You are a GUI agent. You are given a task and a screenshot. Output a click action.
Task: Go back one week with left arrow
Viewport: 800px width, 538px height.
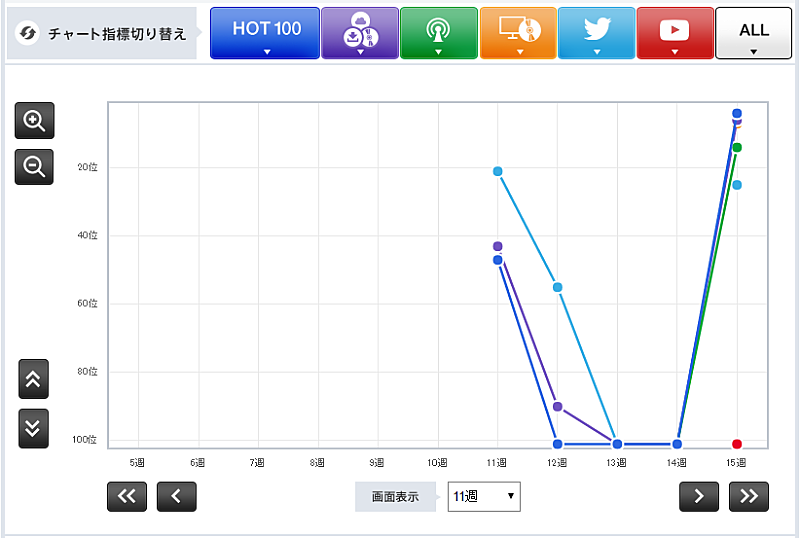click(177, 496)
